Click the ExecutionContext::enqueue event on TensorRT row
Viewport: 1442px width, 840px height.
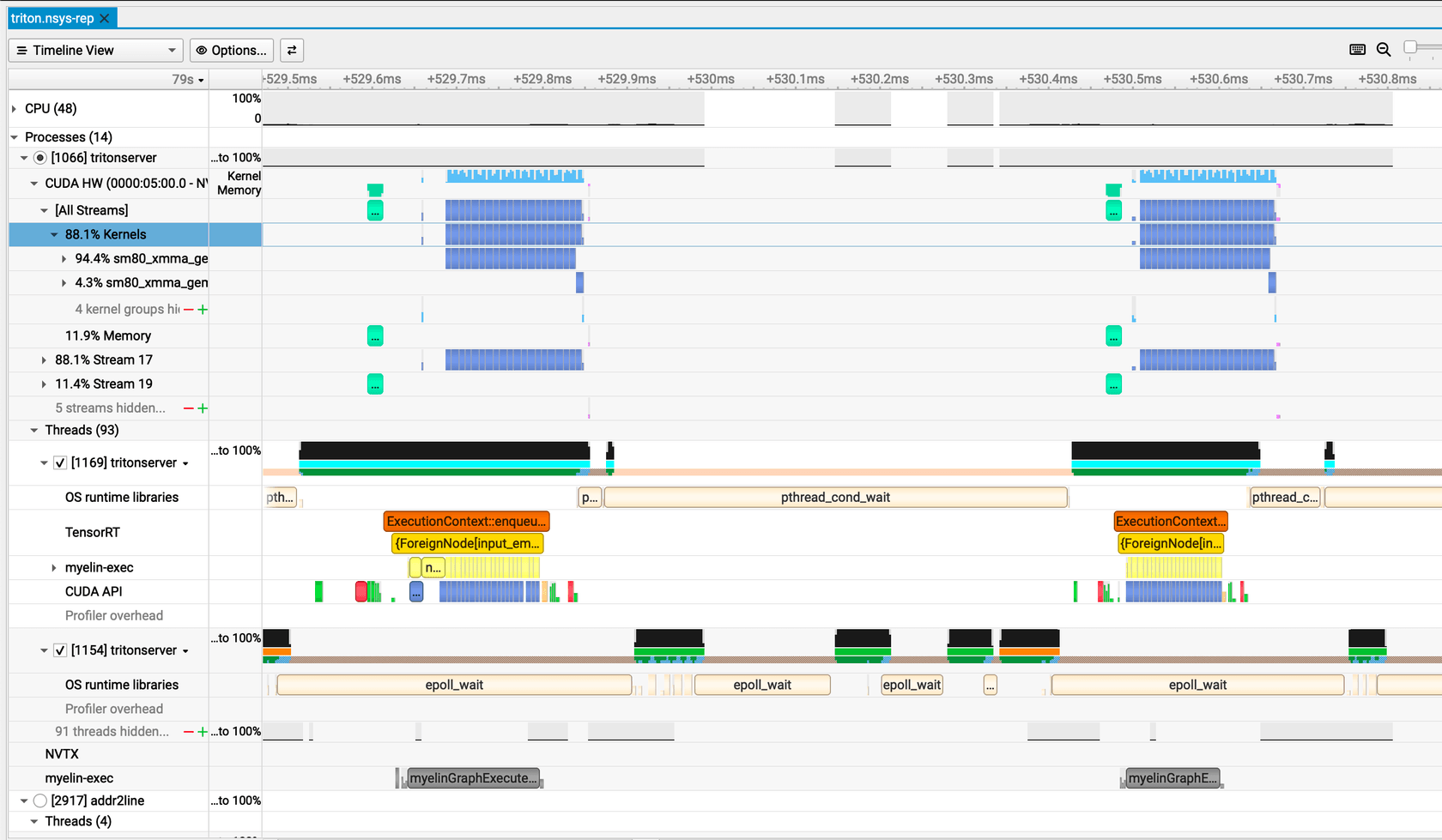tap(466, 521)
